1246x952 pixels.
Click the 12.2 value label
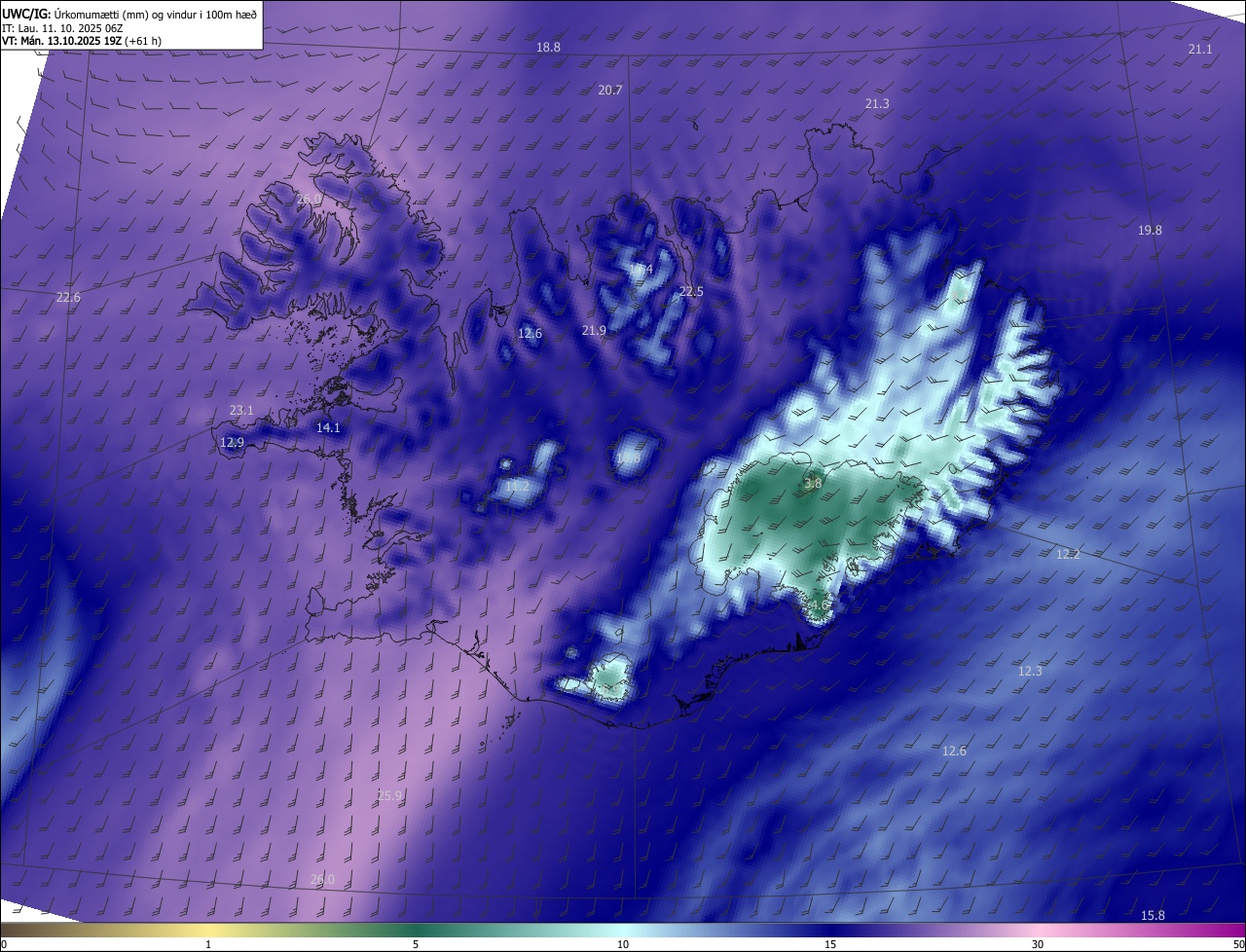coord(1068,555)
